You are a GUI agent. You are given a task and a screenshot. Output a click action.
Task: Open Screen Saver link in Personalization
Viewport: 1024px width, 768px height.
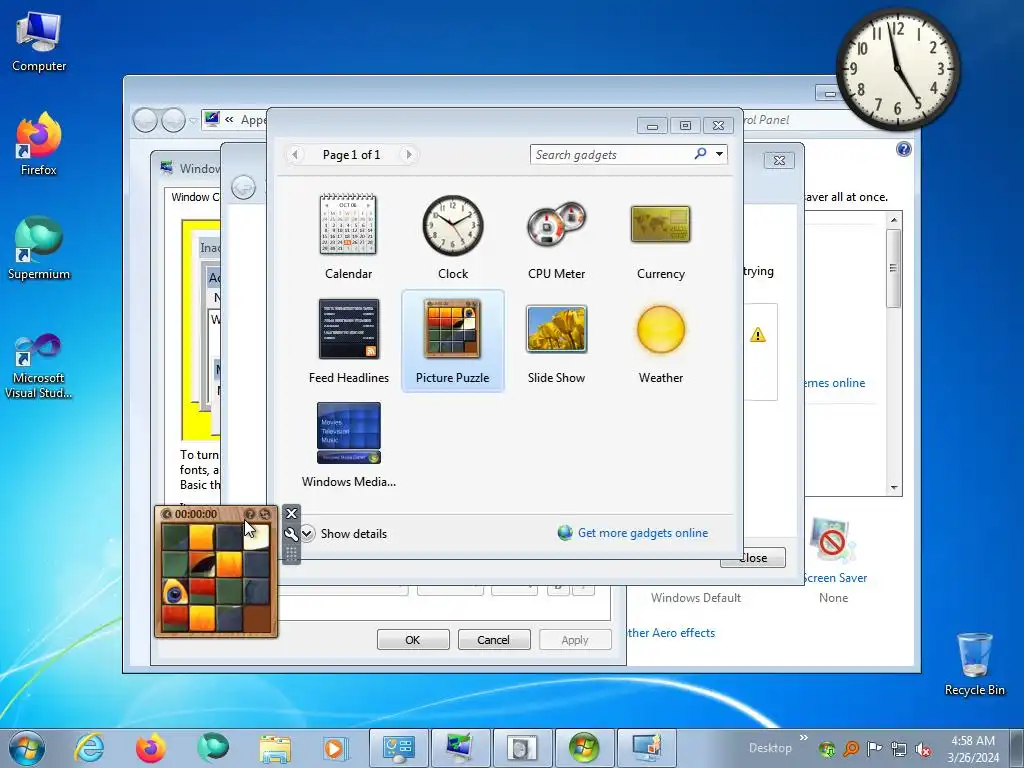coord(835,578)
